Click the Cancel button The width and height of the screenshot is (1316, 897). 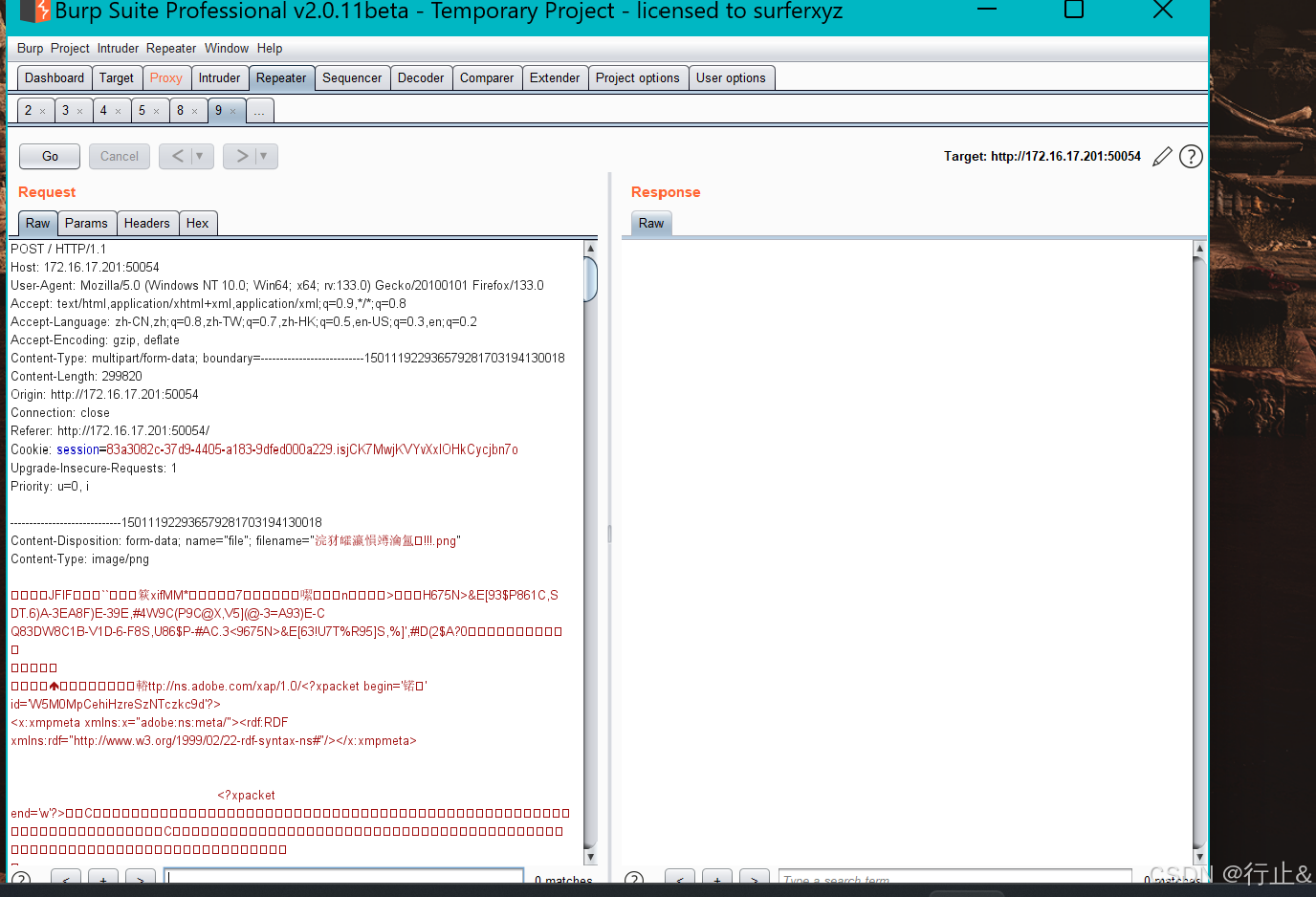pos(120,156)
